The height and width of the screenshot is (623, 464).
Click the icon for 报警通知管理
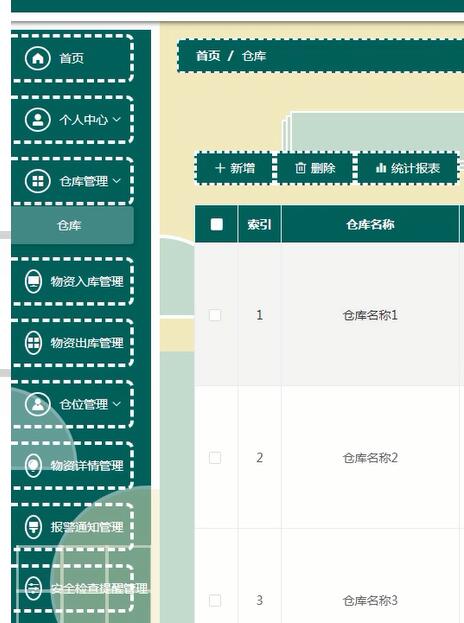click(x=33, y=527)
